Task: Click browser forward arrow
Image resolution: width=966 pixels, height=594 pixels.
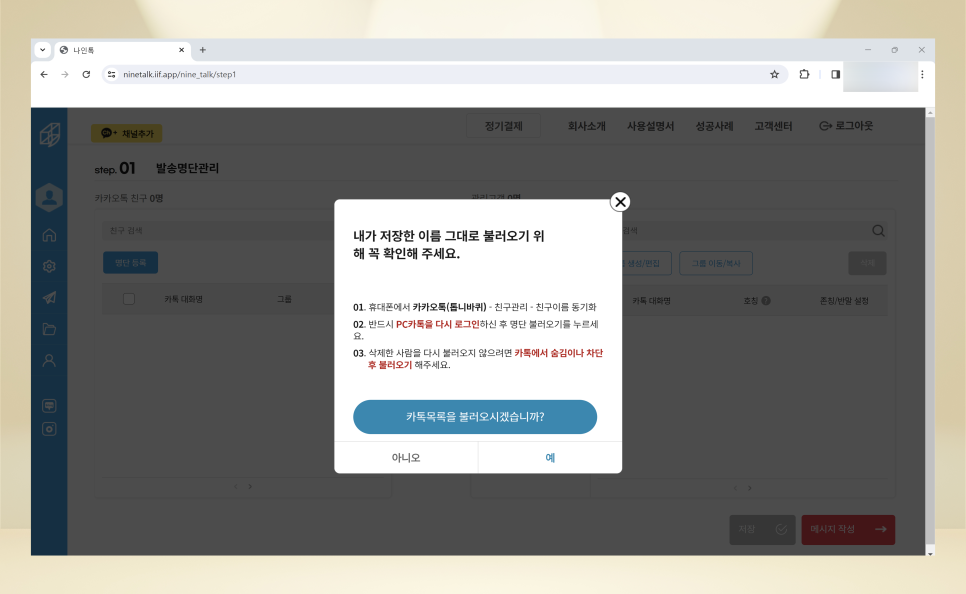Action: point(65,75)
